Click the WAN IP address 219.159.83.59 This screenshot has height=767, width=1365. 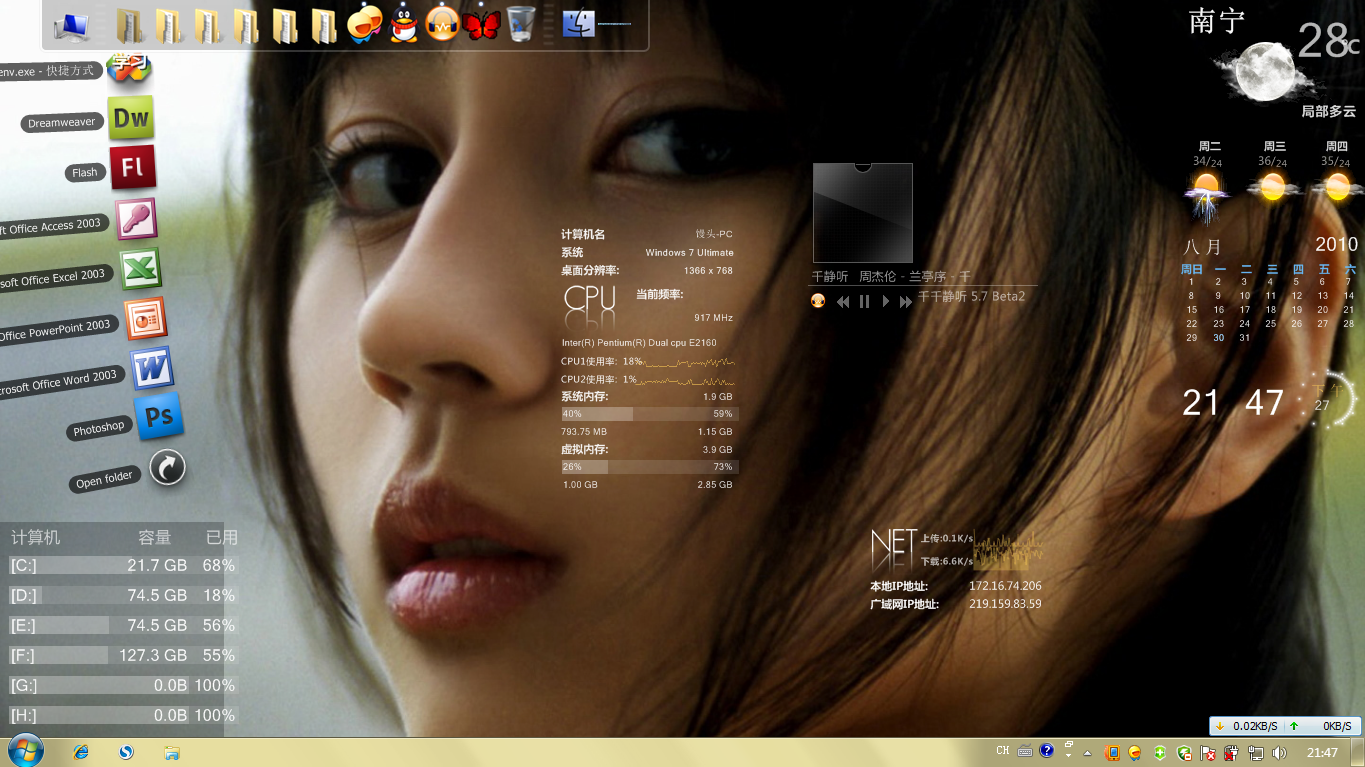point(1005,603)
